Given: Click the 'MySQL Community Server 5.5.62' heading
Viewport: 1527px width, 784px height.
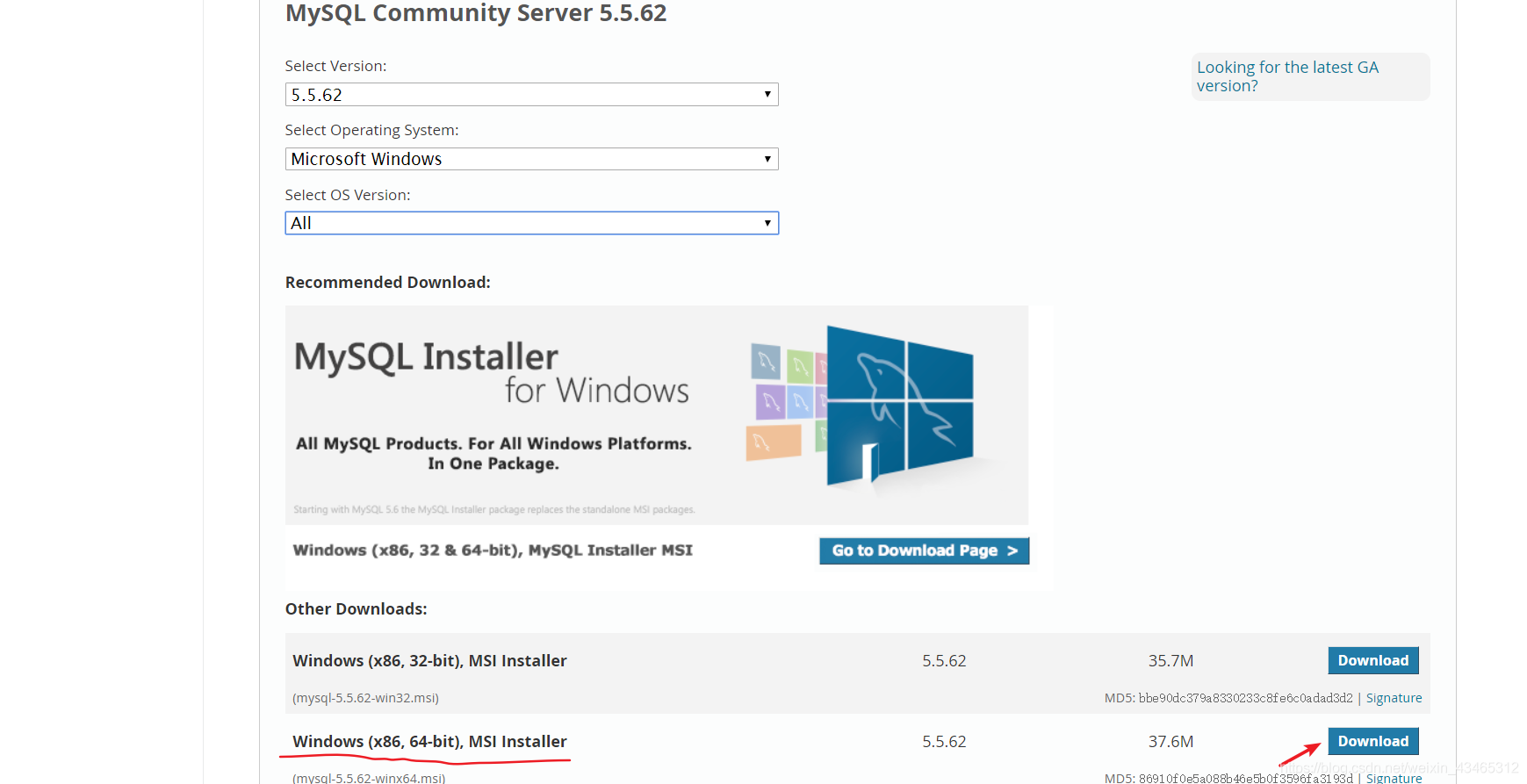Looking at the screenshot, I should click(476, 13).
